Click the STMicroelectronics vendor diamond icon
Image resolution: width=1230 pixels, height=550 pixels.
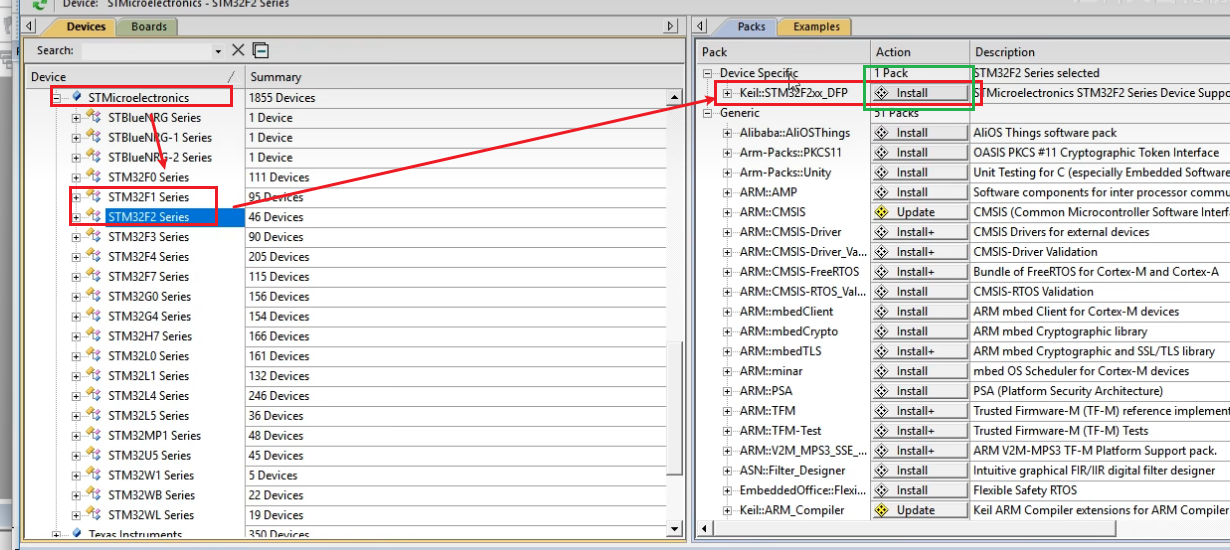tap(77, 97)
